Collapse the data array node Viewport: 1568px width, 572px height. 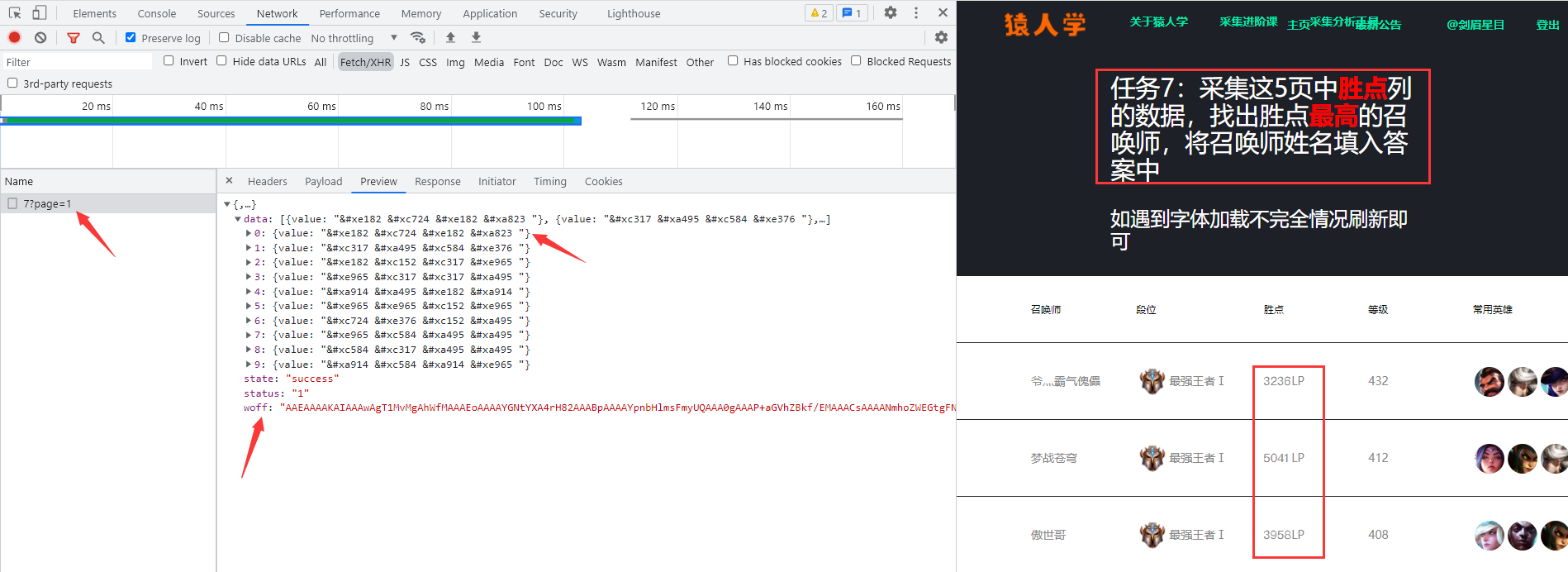click(x=238, y=219)
